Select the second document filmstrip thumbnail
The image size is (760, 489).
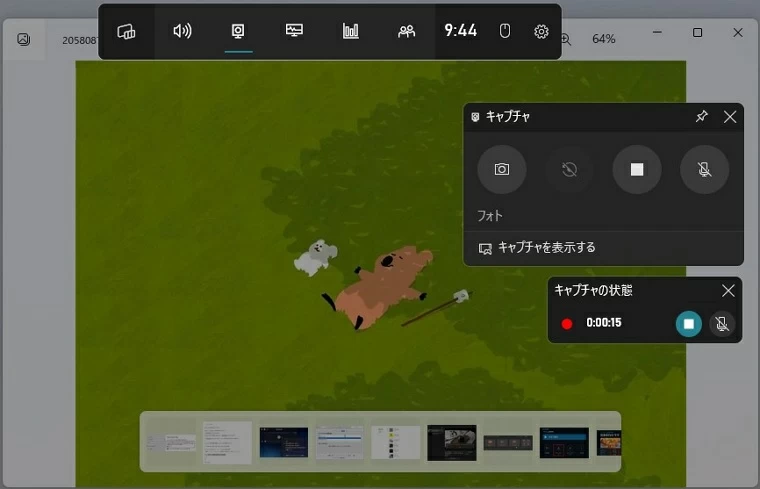pyautogui.click(x=227, y=442)
